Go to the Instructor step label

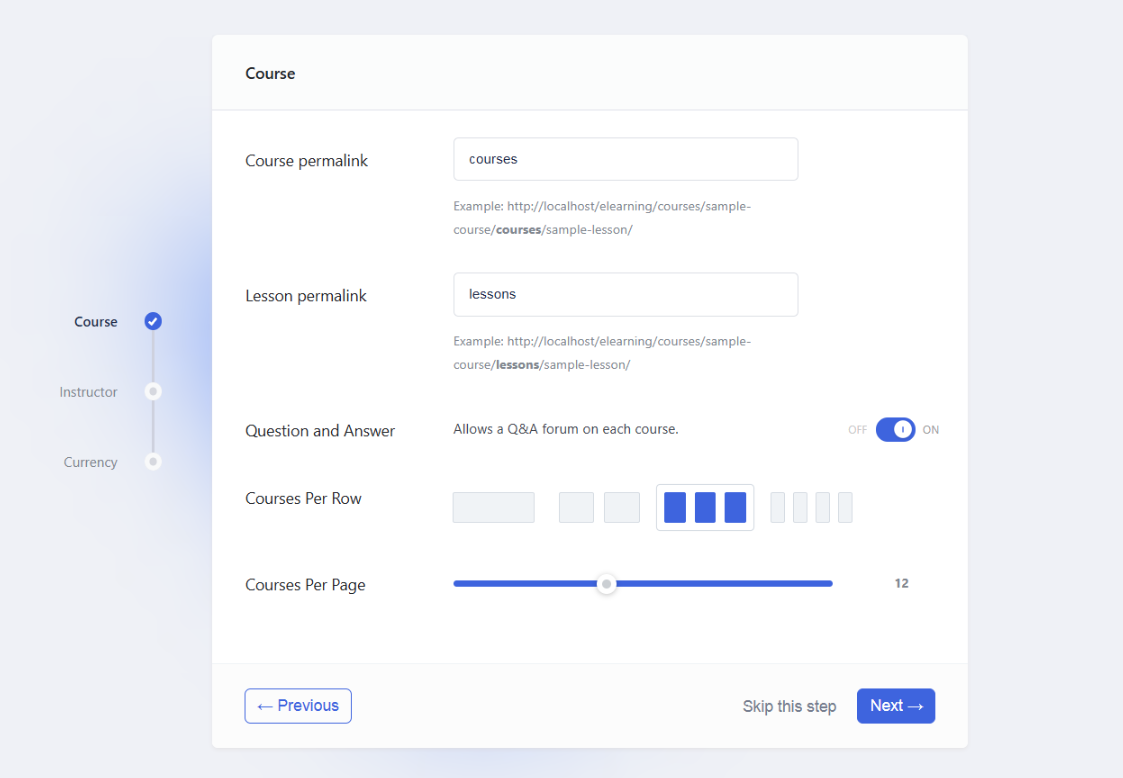(x=88, y=392)
